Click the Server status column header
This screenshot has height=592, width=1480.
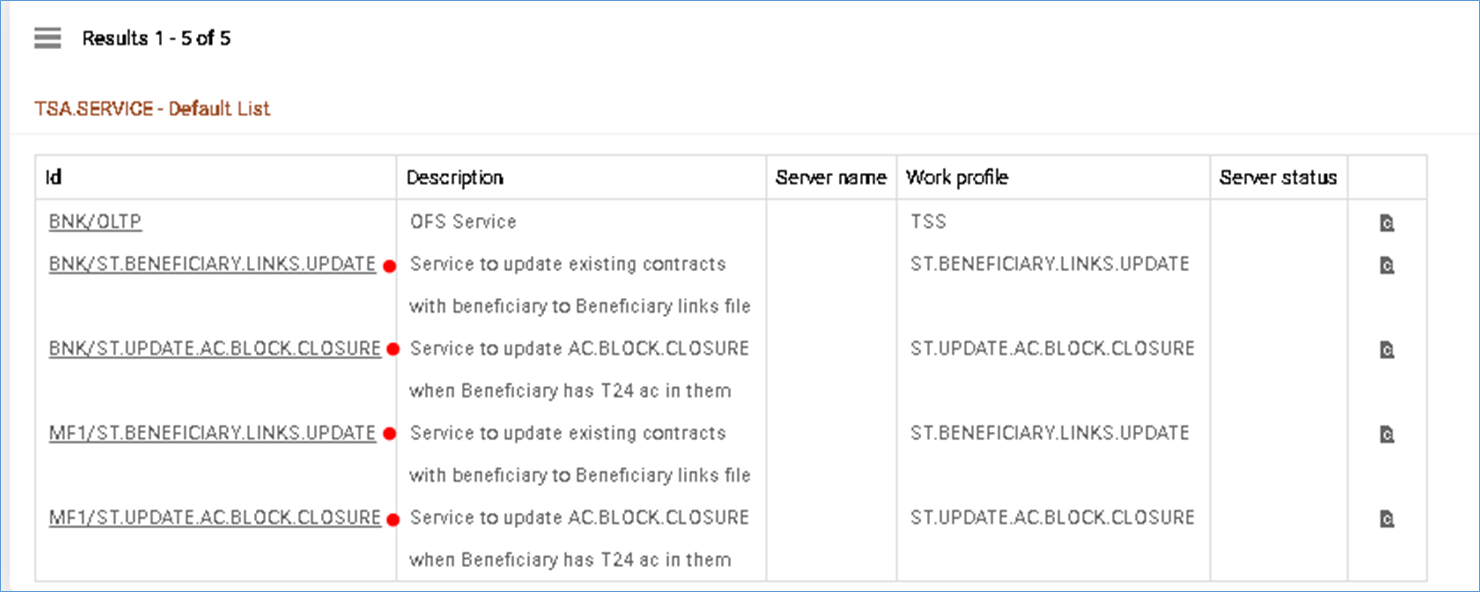(x=1277, y=178)
